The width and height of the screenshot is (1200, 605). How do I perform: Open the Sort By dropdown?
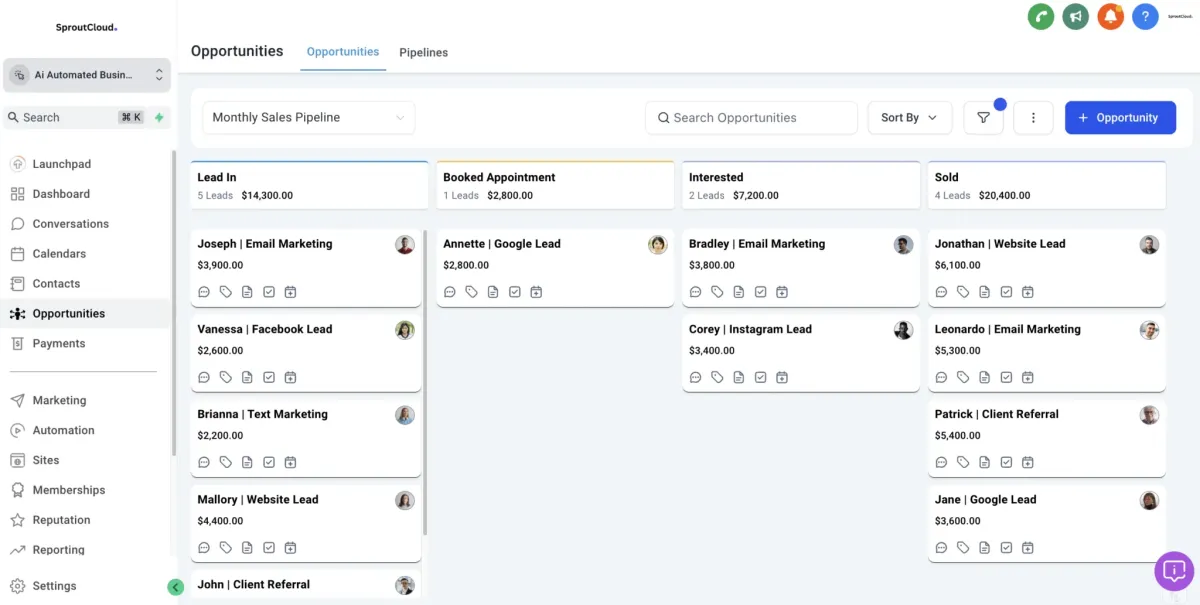click(909, 117)
